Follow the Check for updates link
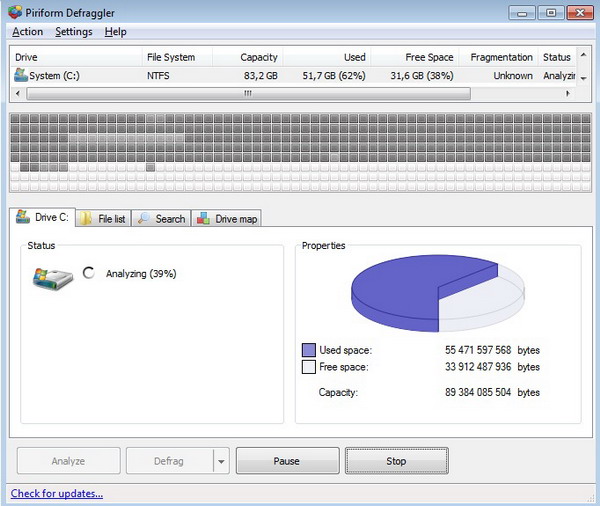The height and width of the screenshot is (506, 600). pyautogui.click(x=57, y=493)
